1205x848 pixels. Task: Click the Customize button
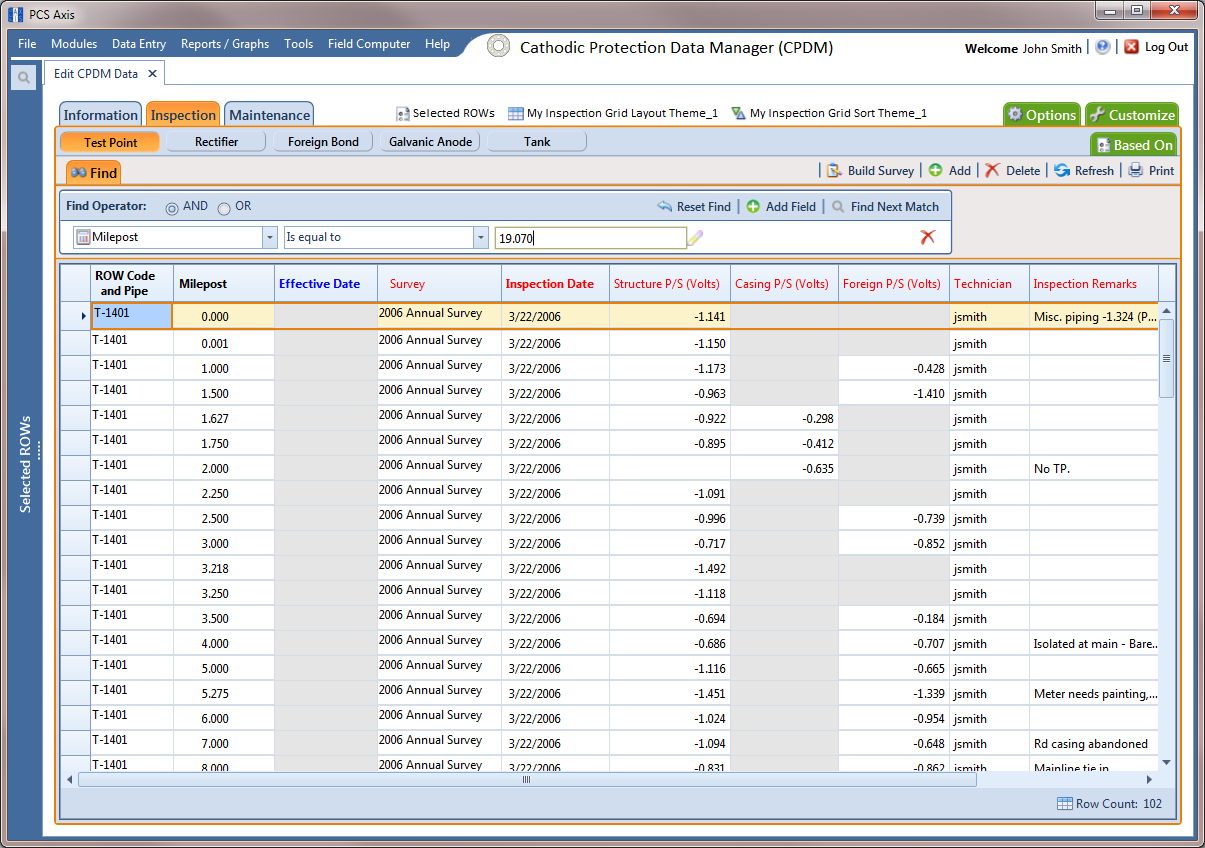[x=1131, y=114]
